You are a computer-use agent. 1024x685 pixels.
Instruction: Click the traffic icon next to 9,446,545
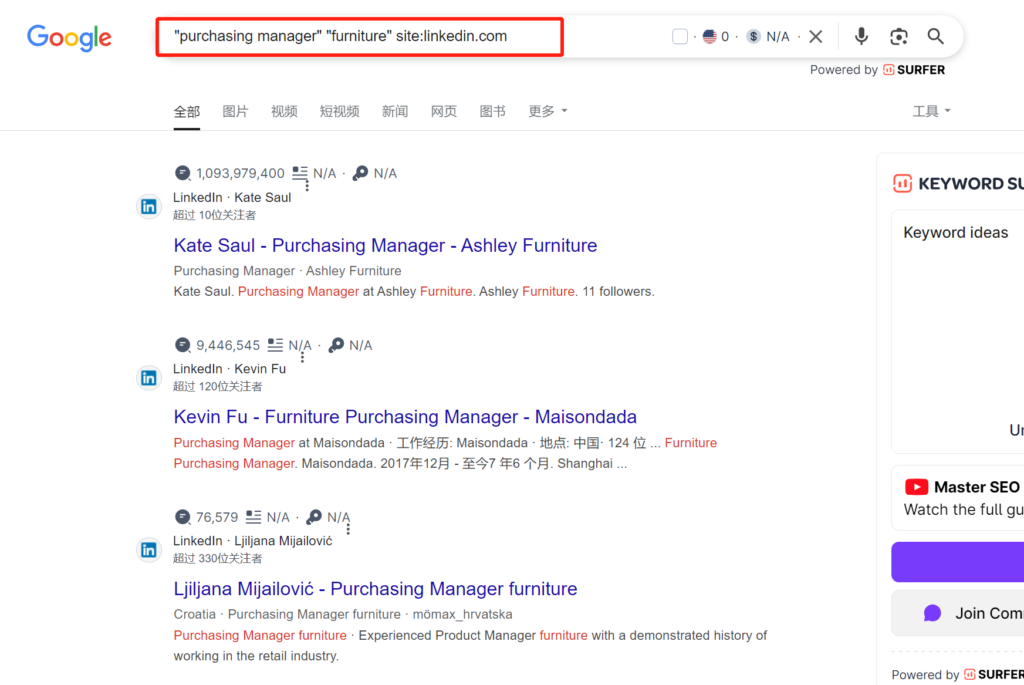[183, 345]
